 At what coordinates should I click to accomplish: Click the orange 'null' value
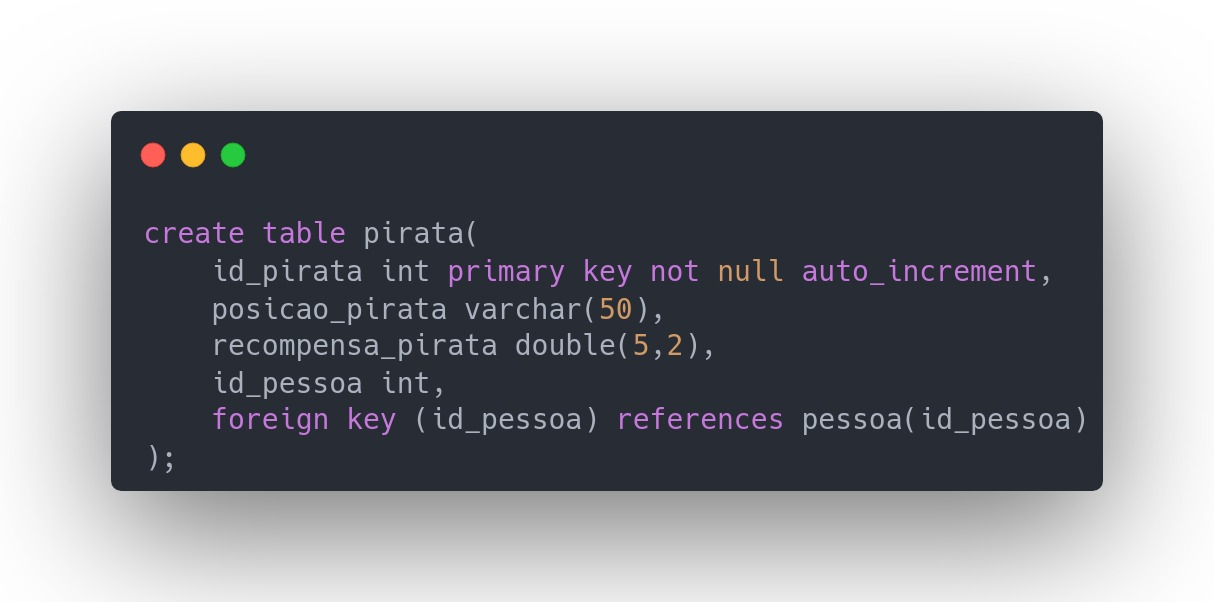(751, 271)
